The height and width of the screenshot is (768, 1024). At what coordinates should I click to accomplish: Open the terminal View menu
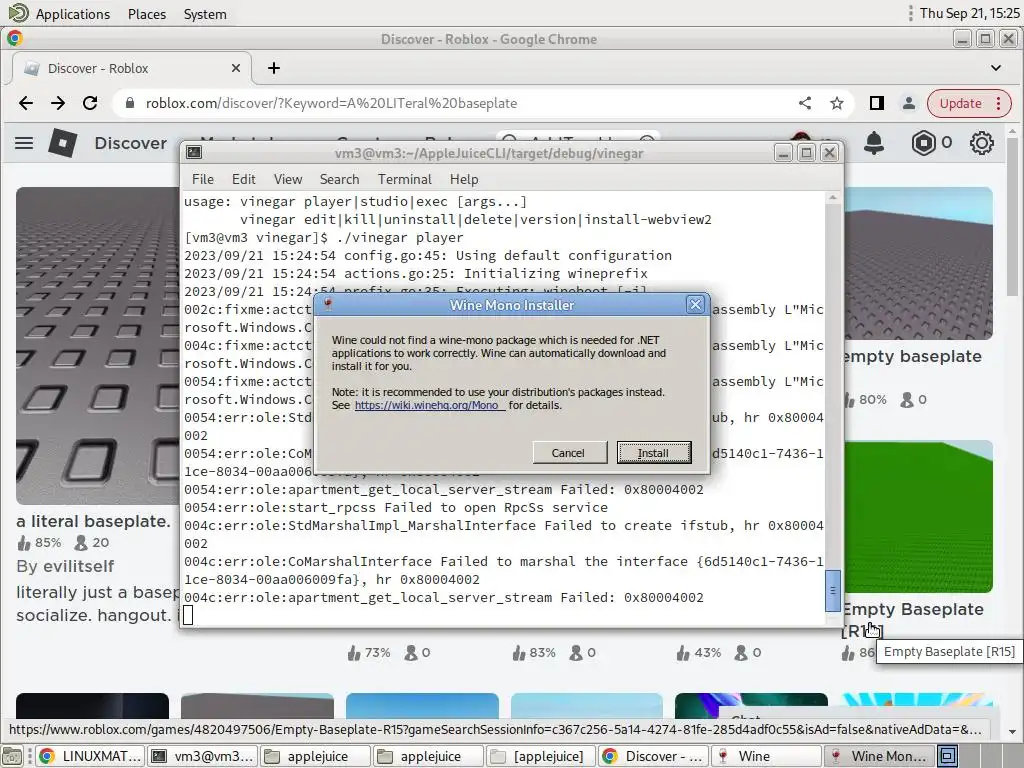tap(288, 179)
